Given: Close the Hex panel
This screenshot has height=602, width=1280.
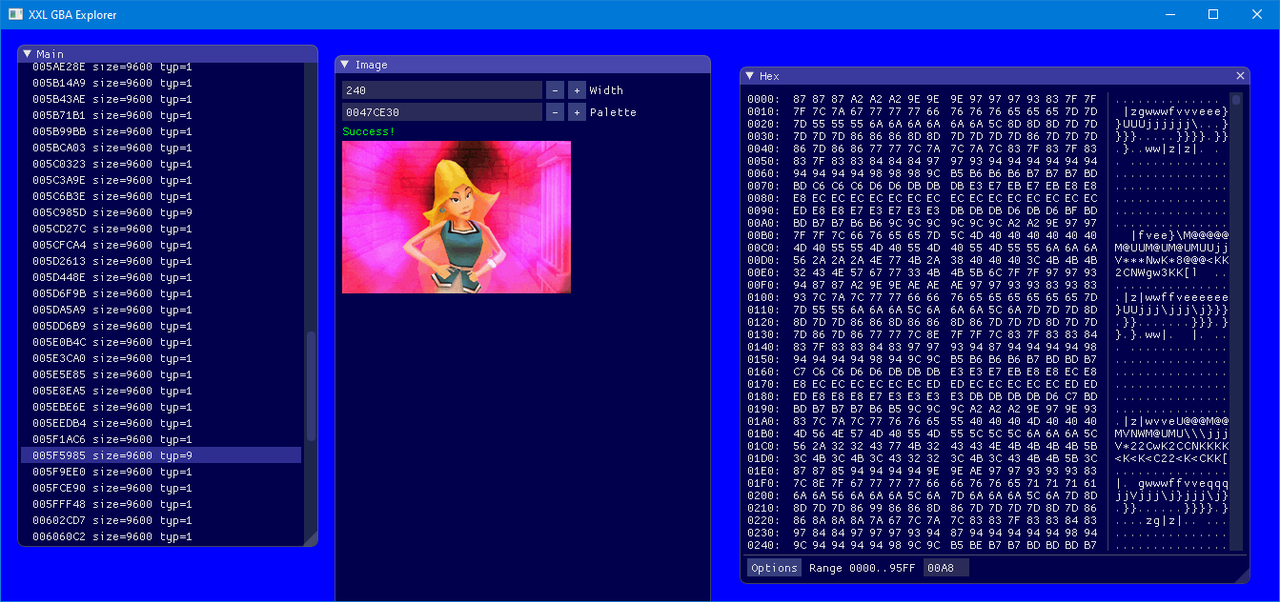Looking at the screenshot, I should (x=1240, y=76).
